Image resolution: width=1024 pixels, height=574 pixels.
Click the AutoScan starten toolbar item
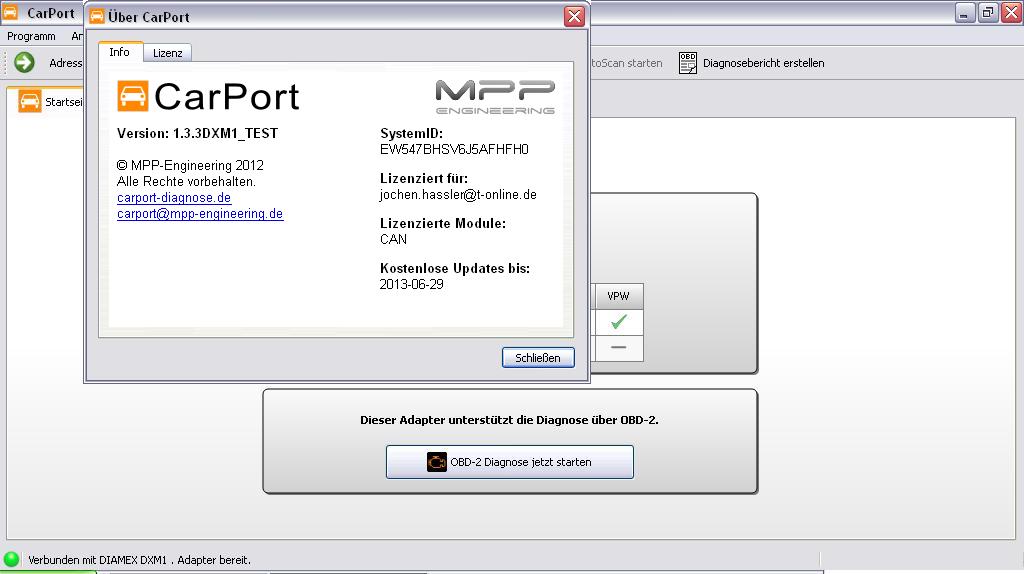pos(627,63)
